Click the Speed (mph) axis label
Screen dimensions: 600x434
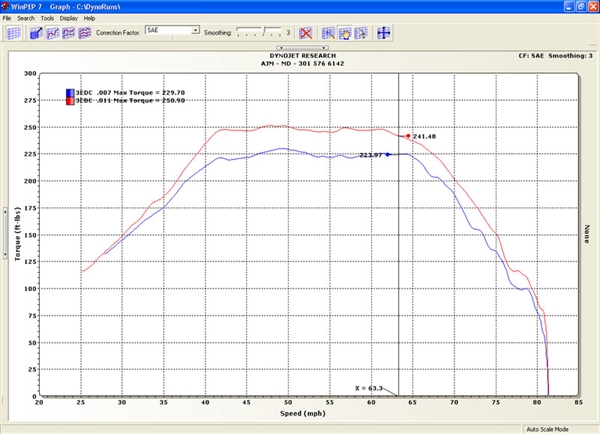coord(303,413)
